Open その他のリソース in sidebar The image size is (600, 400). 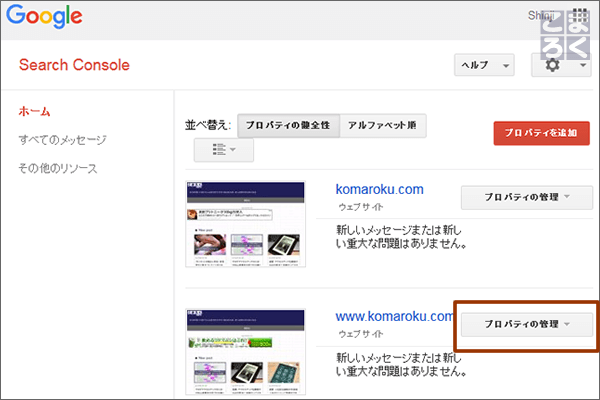[58, 168]
